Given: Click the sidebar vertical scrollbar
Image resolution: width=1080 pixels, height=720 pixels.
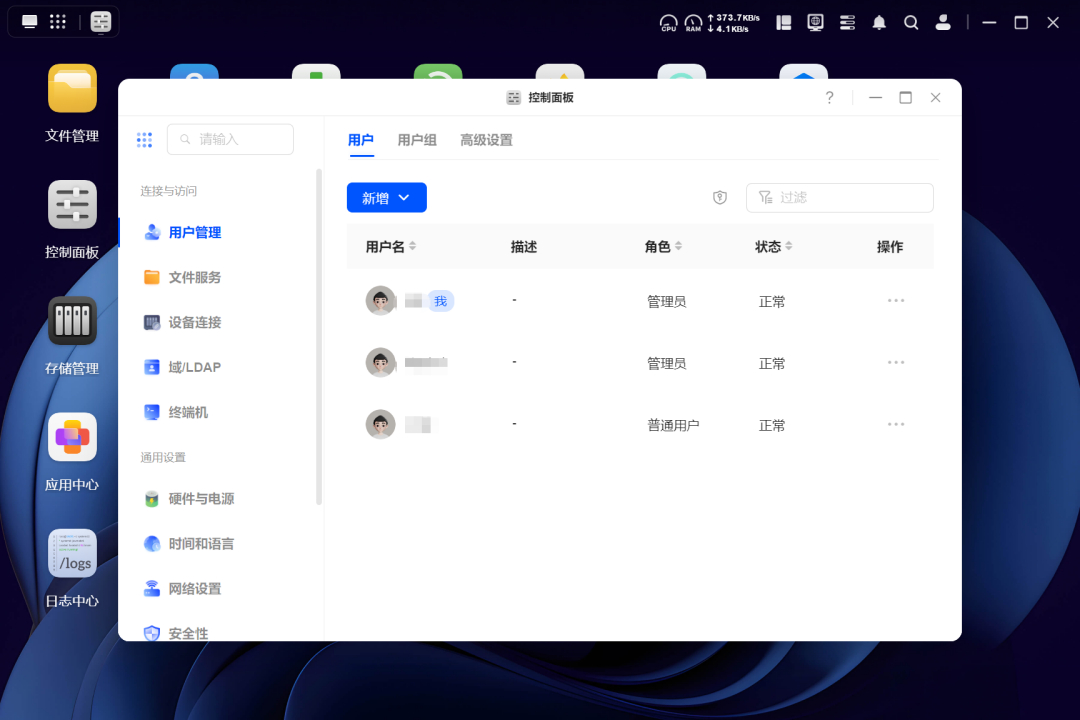Looking at the screenshot, I should click(x=319, y=336).
